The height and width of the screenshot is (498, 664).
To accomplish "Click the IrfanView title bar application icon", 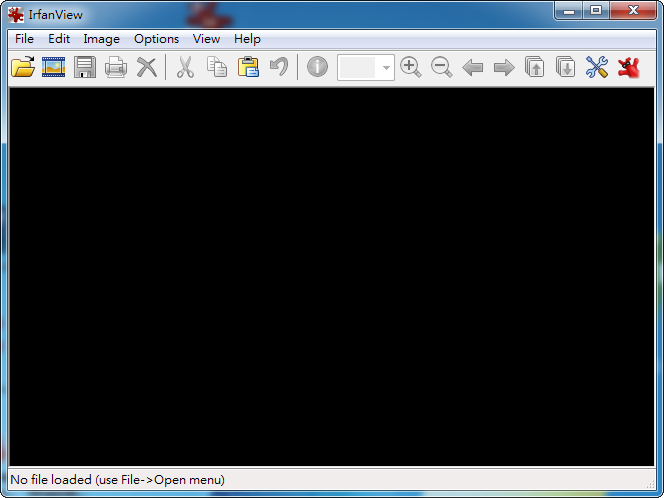I will coord(16,15).
